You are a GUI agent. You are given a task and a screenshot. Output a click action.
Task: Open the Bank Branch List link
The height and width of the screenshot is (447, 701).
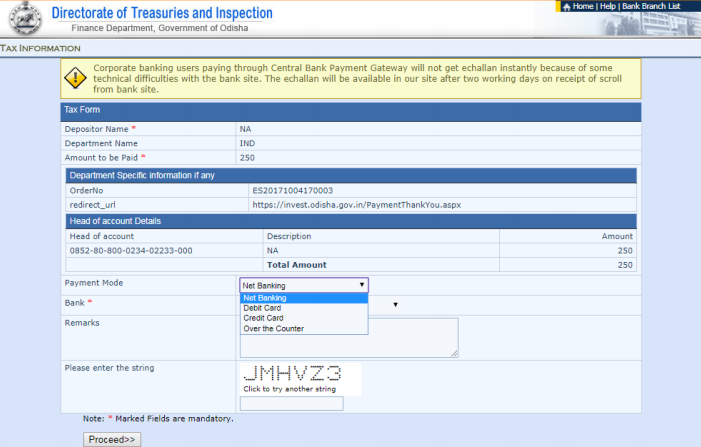[x=651, y=7]
